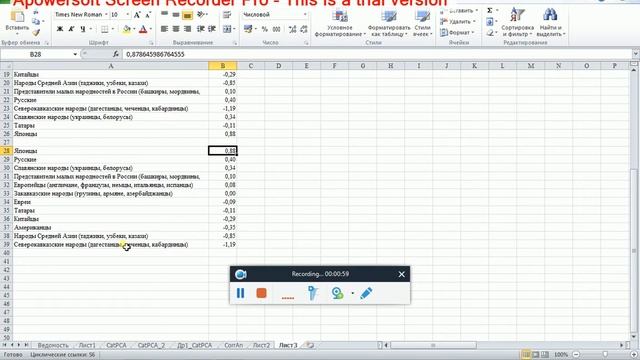Click the recorder pencil annotate icon
This screenshot has height=360, width=640.
pos(366,293)
